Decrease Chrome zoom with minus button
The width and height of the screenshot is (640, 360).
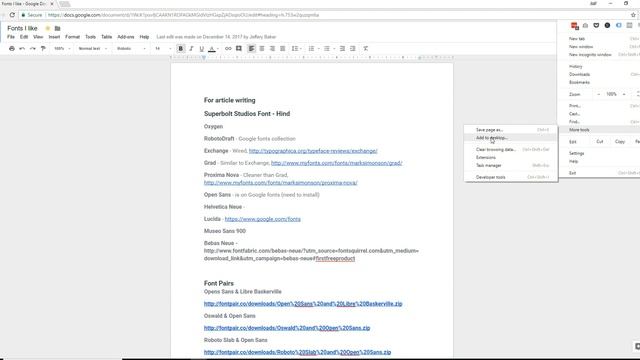(x=599, y=94)
